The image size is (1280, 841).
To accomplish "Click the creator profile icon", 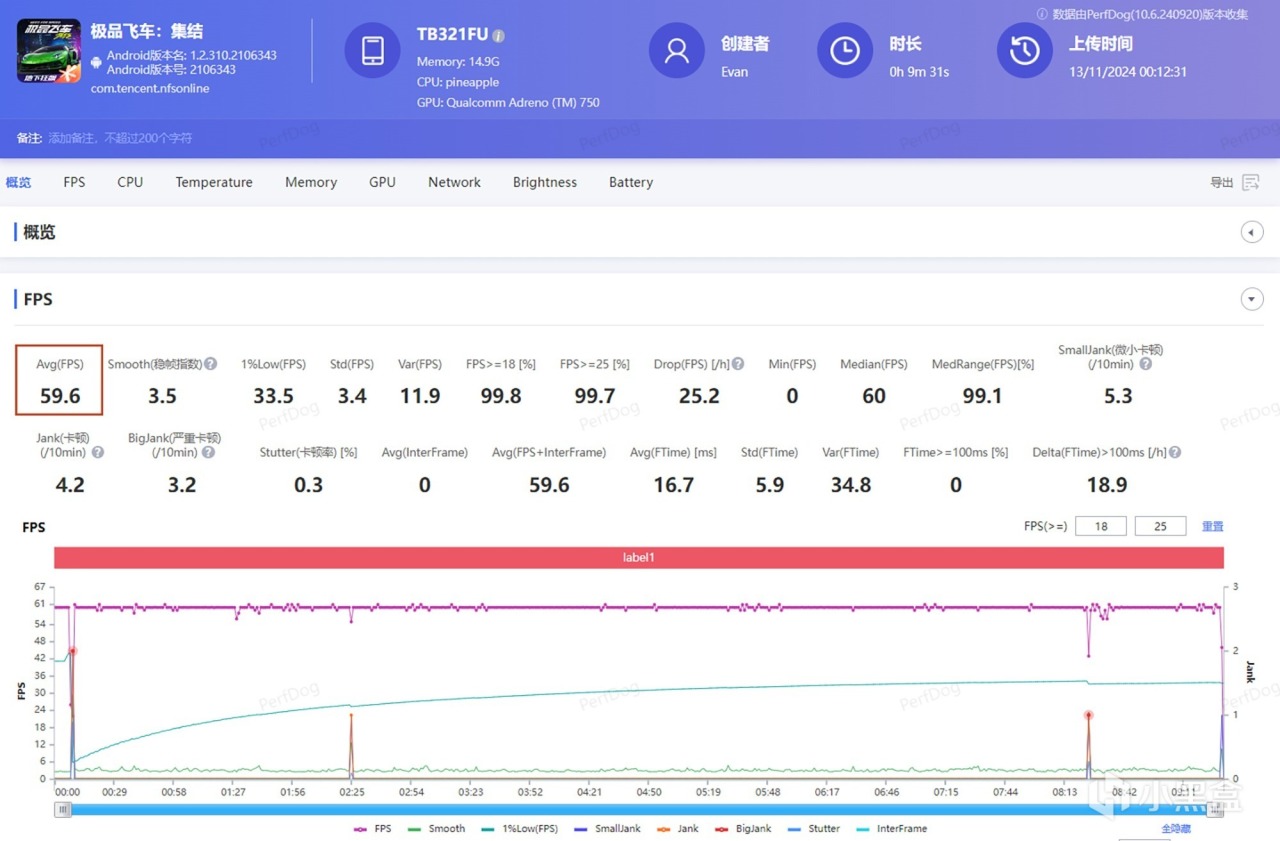I will (x=677, y=51).
